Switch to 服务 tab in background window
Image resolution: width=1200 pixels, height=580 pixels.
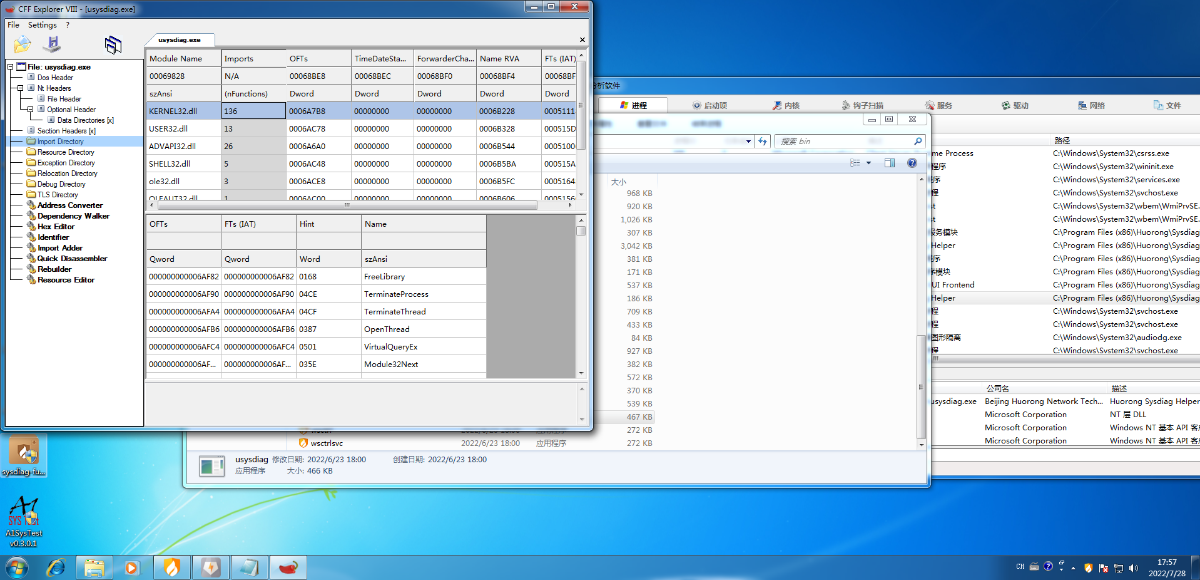[x=938, y=105]
